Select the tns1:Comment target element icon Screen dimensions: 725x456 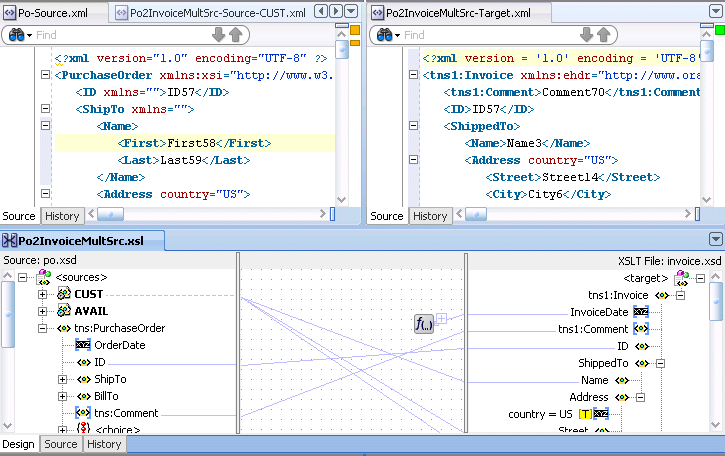tap(641, 329)
